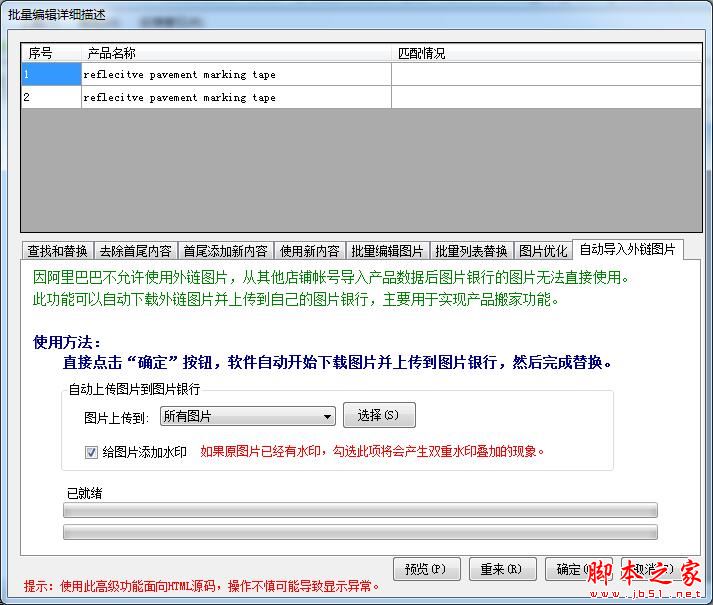The width and height of the screenshot is (713, 605).
Task: Click the lower progress bar
Action: tap(360, 532)
